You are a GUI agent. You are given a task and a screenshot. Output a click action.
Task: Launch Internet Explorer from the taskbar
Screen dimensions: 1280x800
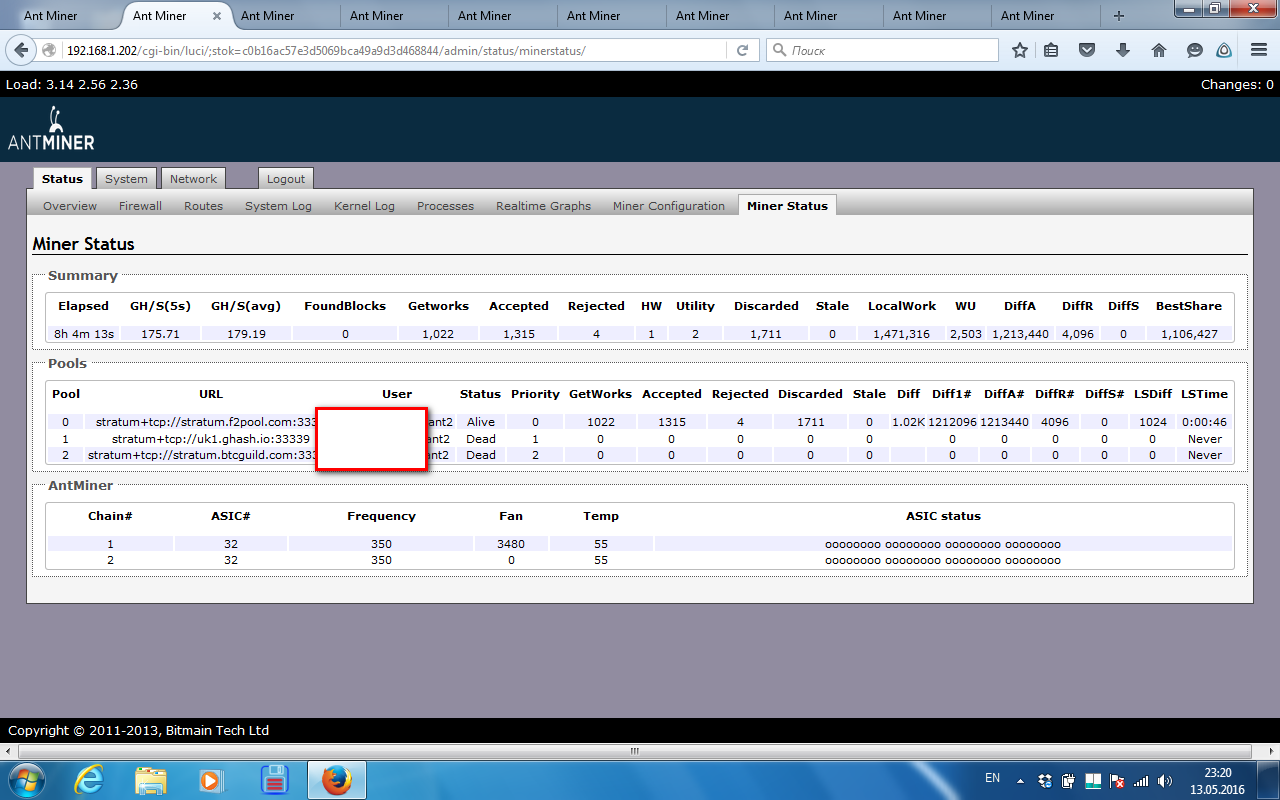pyautogui.click(x=89, y=780)
